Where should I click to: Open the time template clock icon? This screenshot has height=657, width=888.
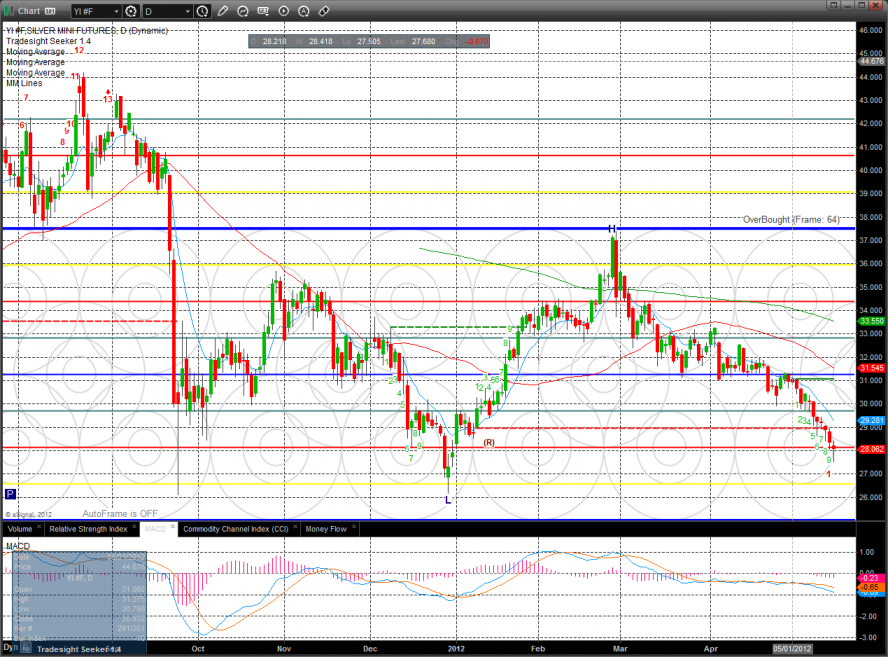pos(202,11)
